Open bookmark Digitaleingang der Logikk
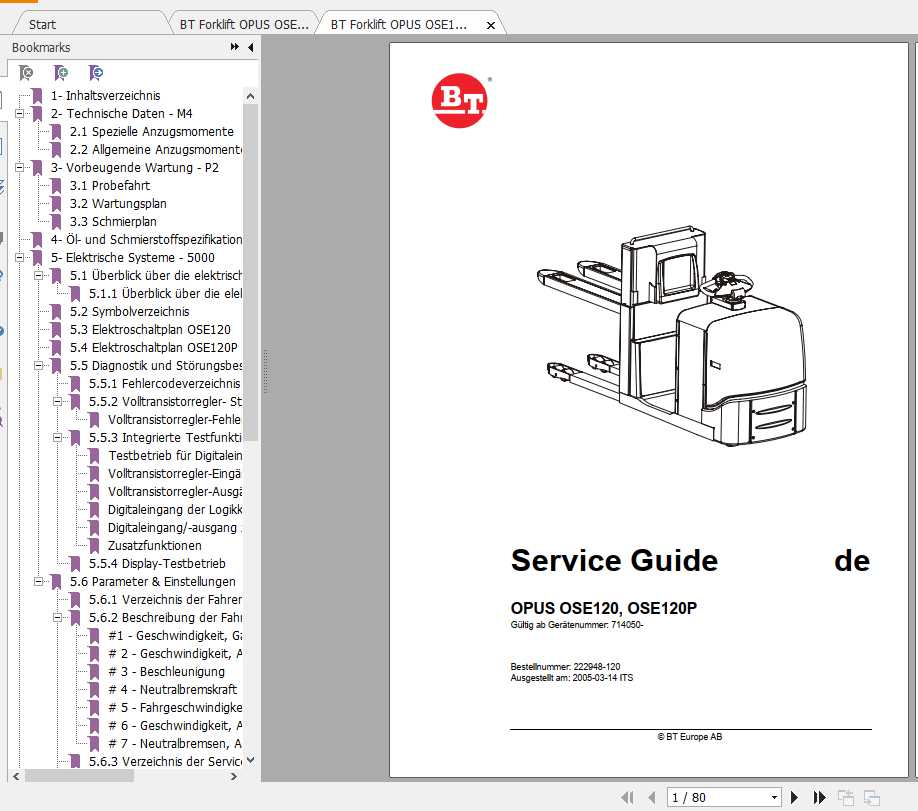 point(175,510)
